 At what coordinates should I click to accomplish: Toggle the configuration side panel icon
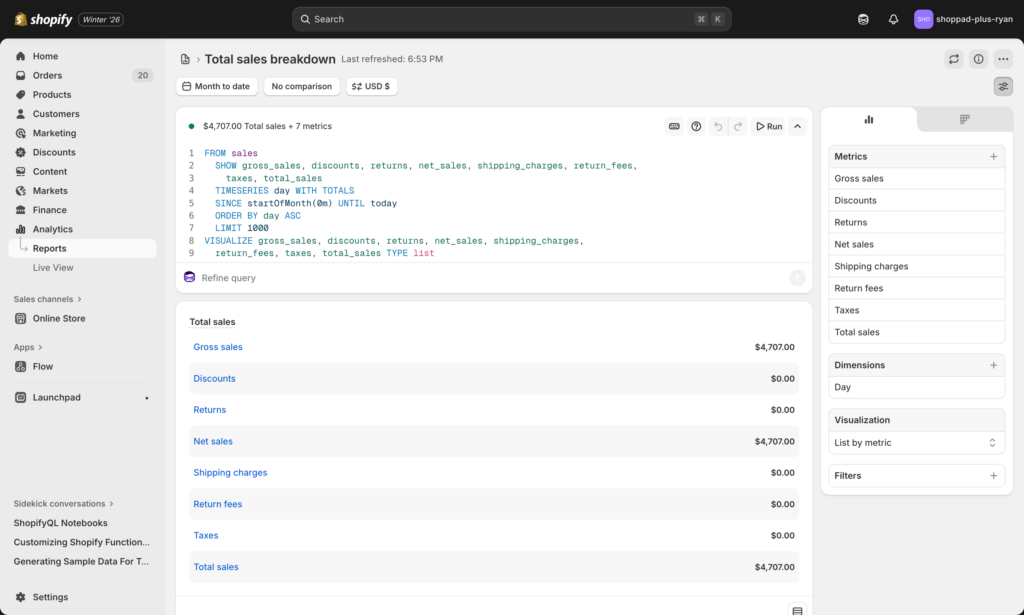(1004, 86)
